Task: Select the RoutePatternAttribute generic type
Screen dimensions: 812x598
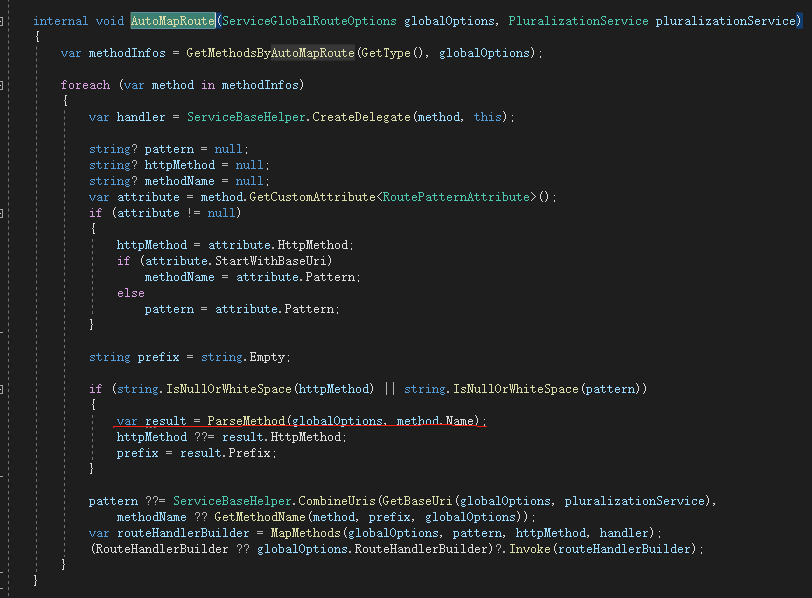Action: [x=456, y=198]
